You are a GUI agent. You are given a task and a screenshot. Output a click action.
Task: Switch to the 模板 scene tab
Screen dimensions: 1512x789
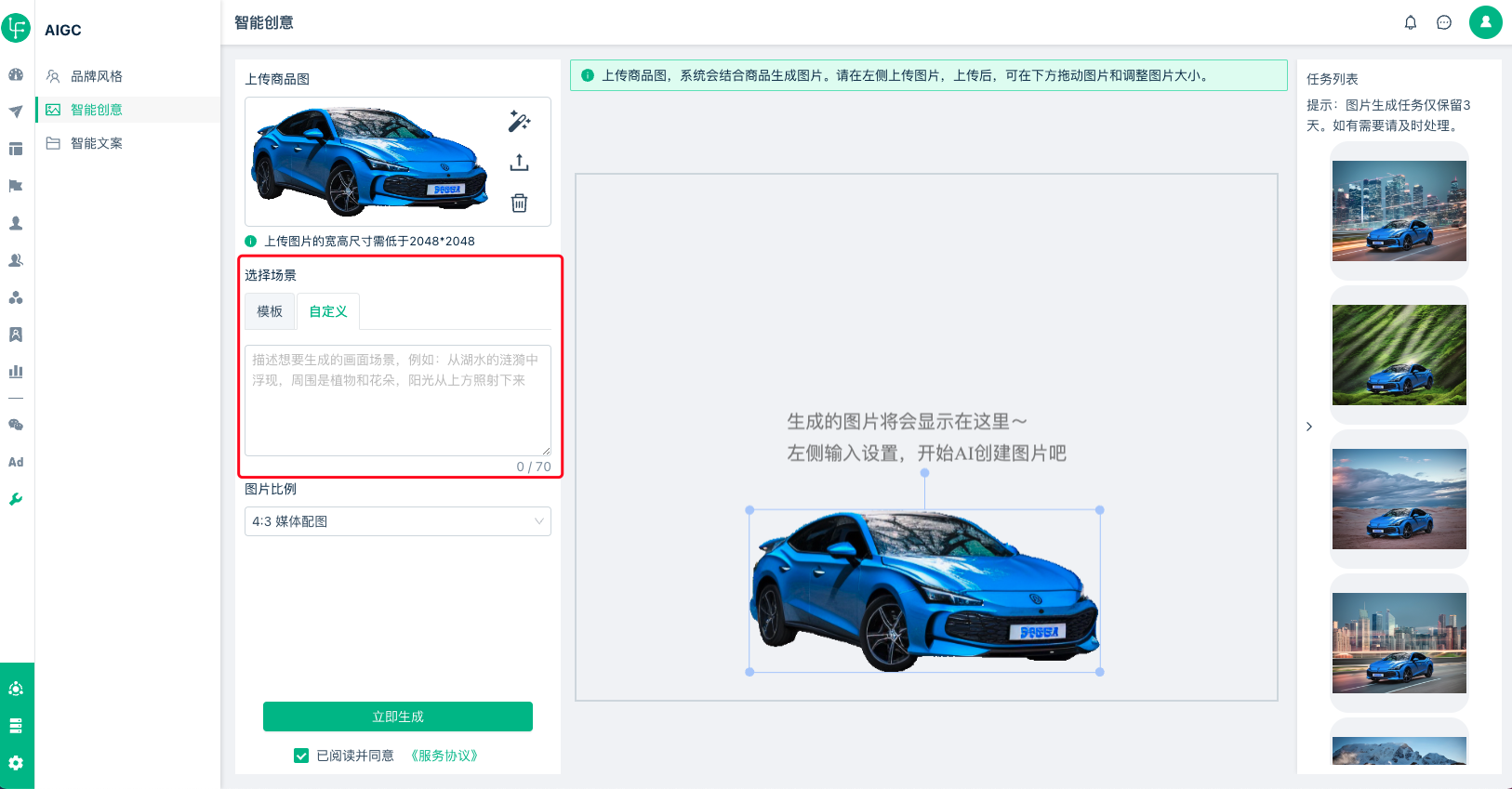click(270, 311)
